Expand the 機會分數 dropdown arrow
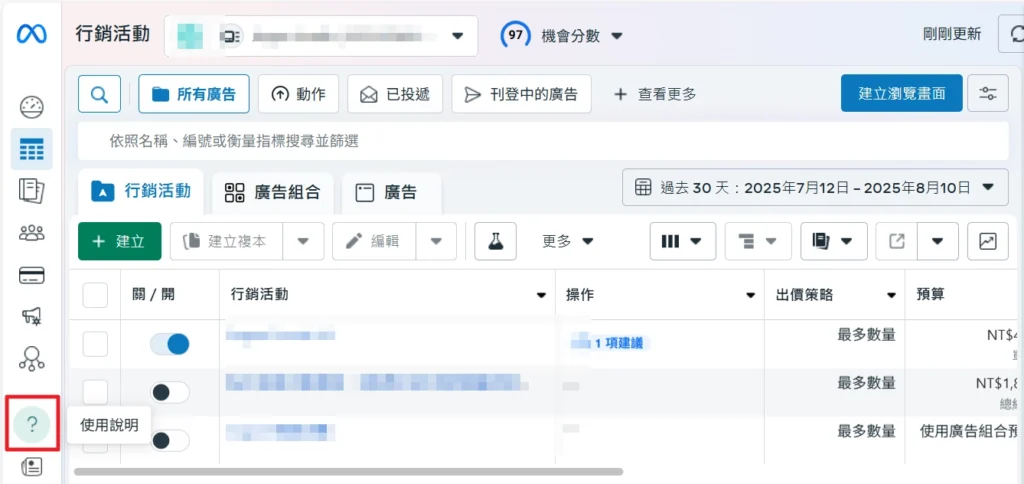 (616, 36)
